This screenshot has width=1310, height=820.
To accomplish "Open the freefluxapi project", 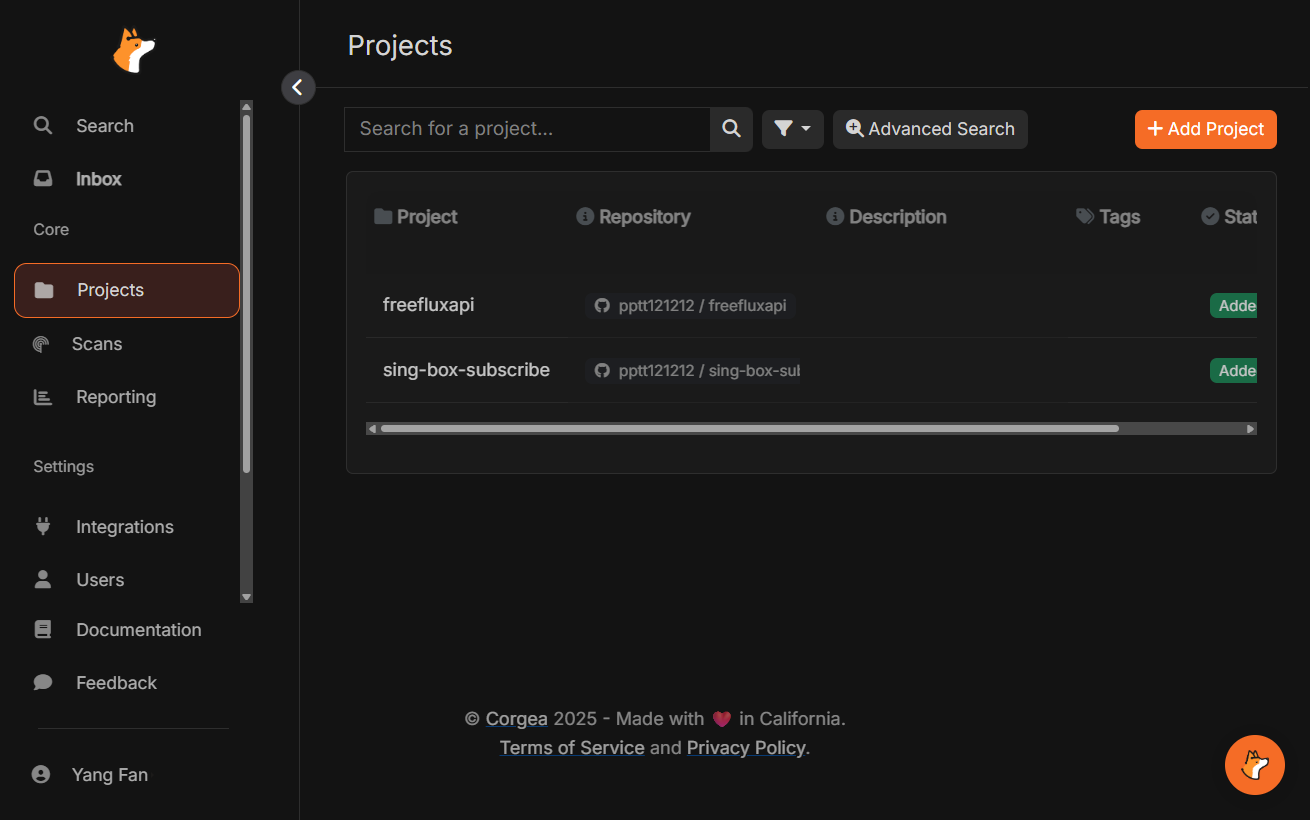I will coord(429,305).
